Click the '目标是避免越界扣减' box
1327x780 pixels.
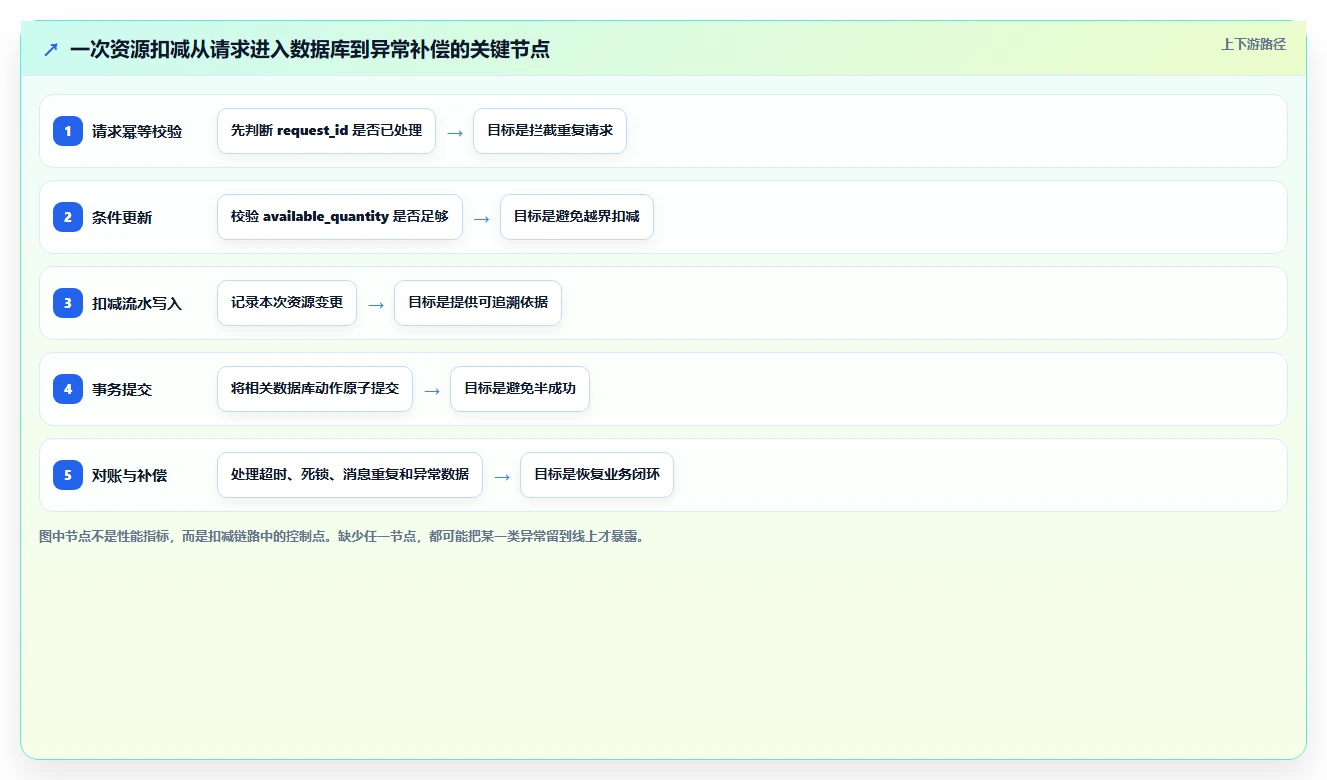577,217
